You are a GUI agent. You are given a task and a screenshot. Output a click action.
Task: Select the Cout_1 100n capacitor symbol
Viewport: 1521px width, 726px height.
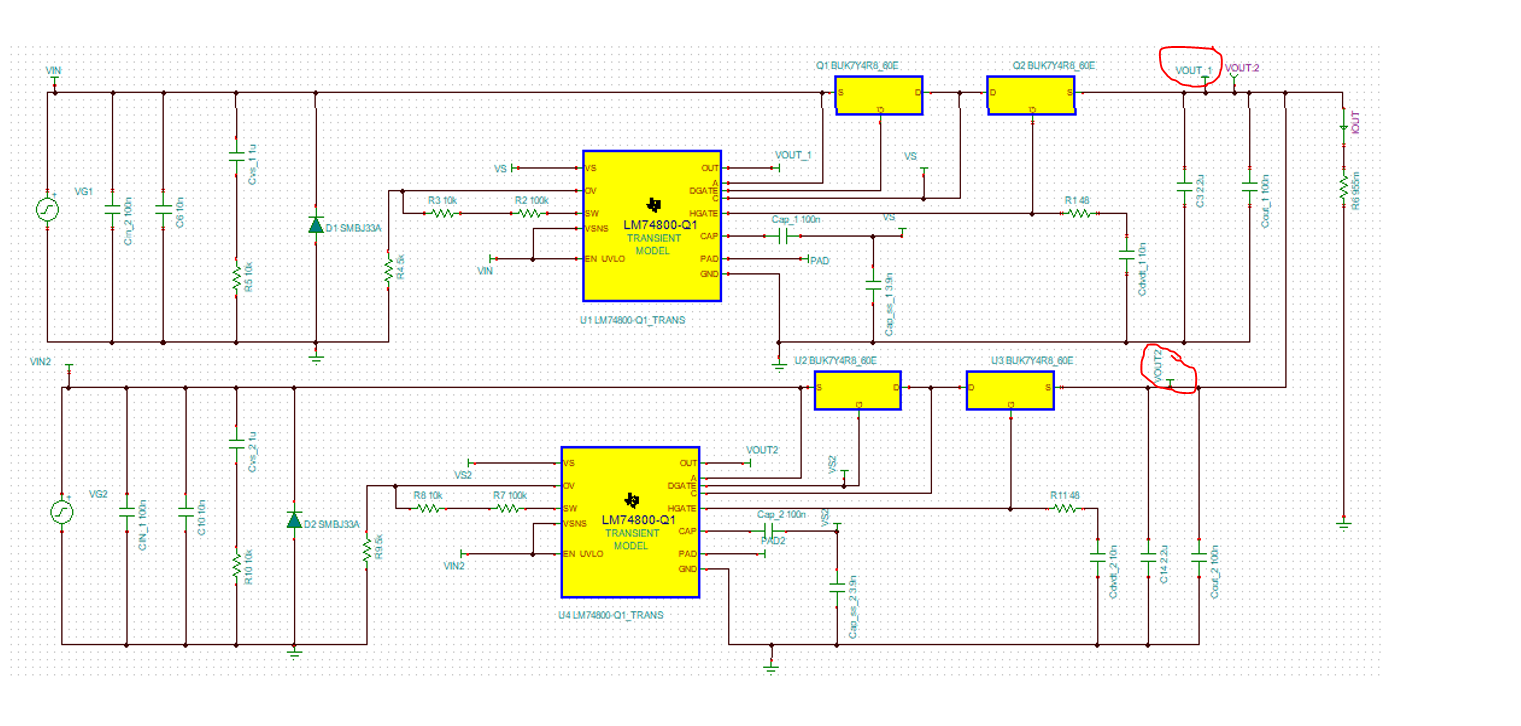(1249, 185)
